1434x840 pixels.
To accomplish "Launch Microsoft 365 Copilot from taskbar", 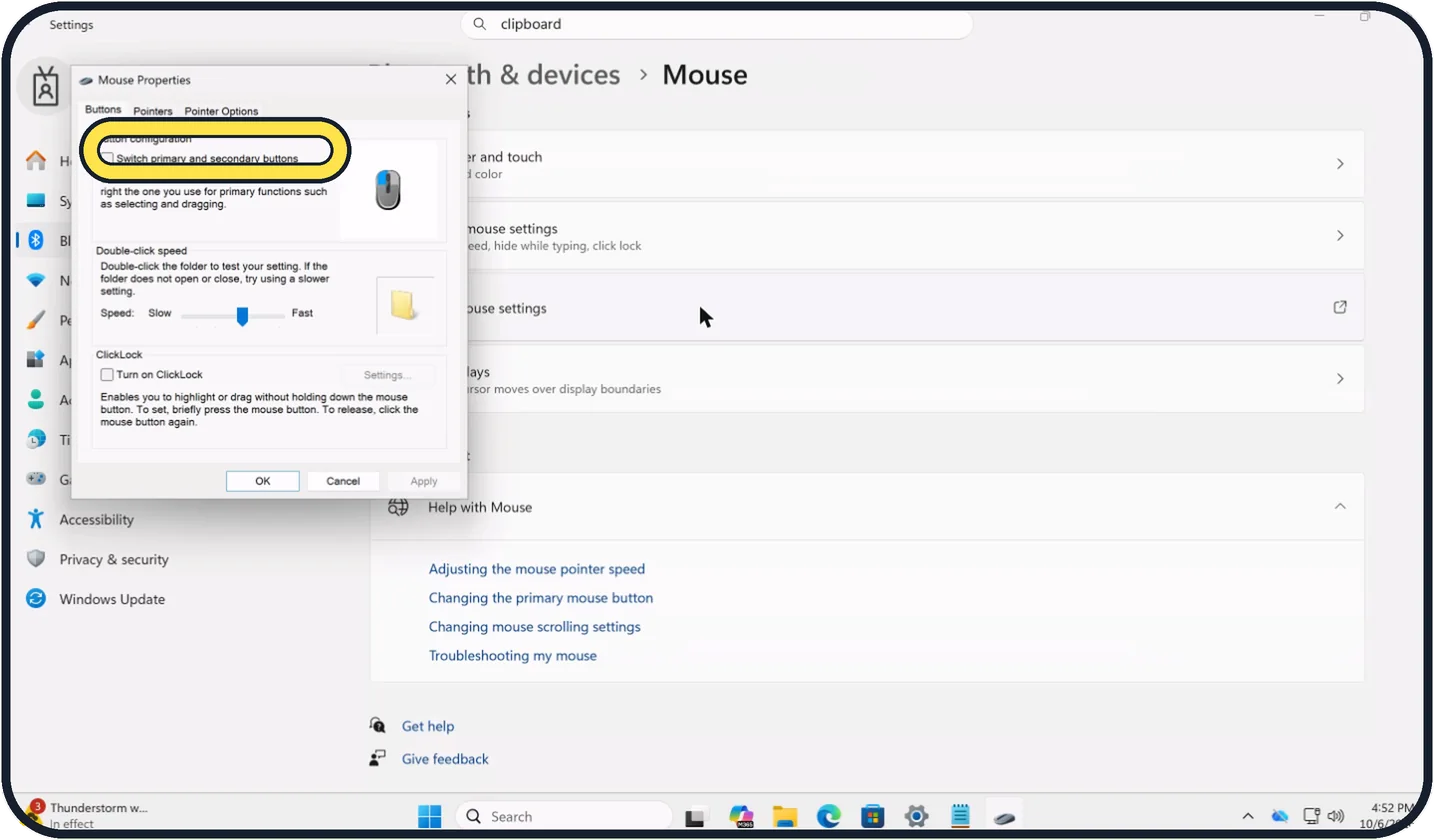I will coord(741,816).
